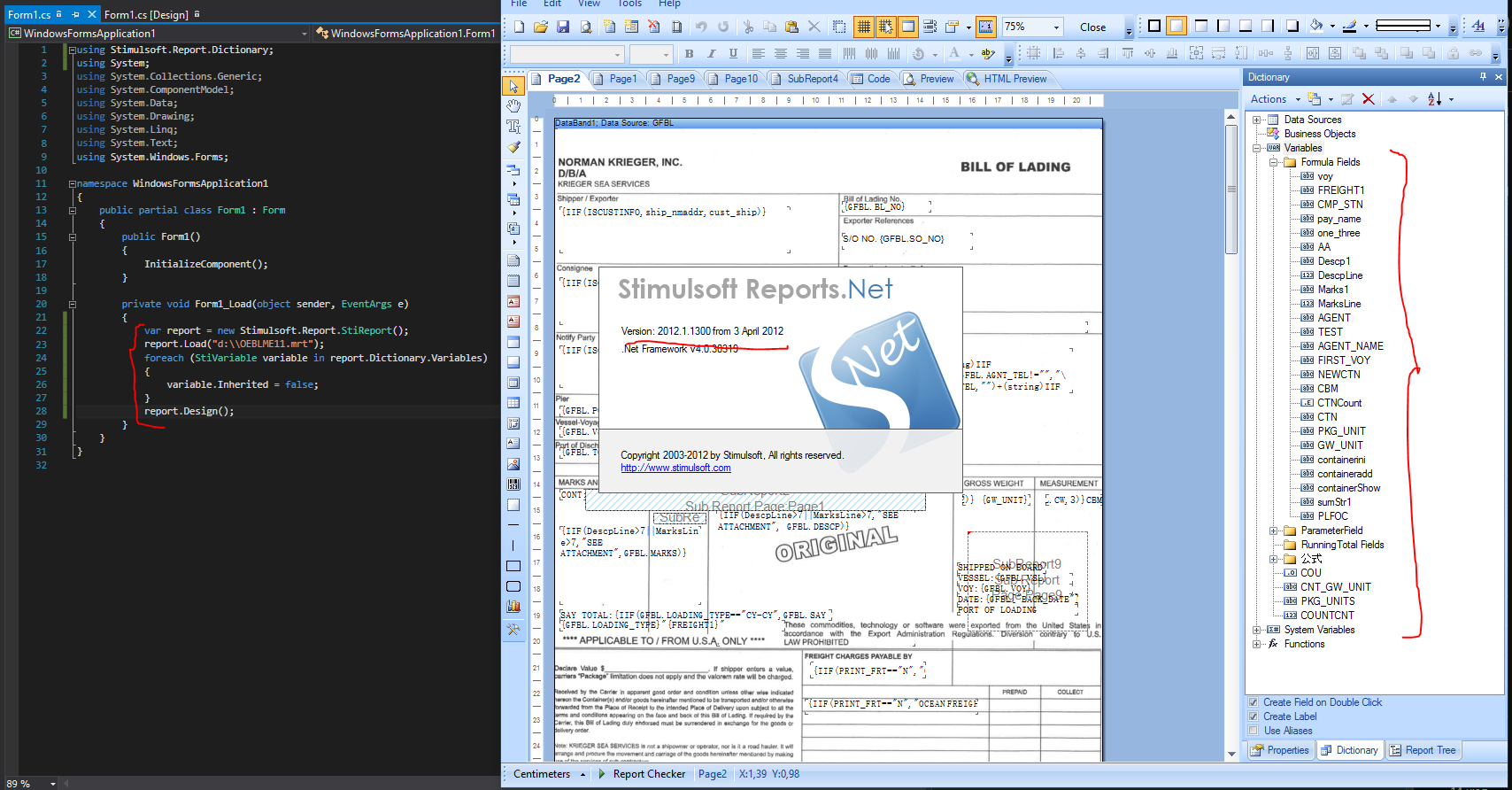Click the Underline formatting icon
This screenshot has height=790, width=1512.
point(733,54)
